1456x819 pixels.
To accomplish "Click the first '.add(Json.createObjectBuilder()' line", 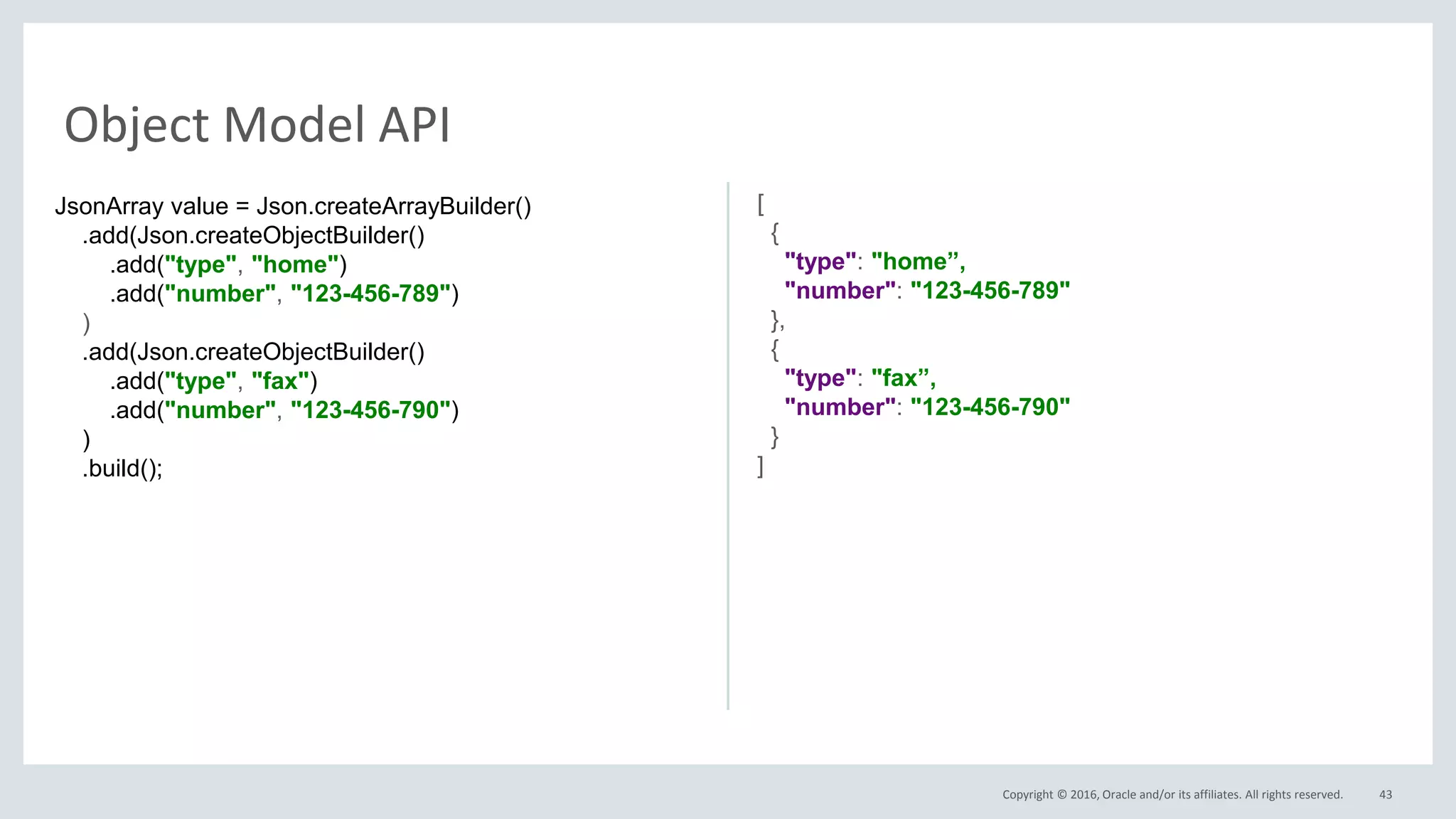I will [253, 235].
